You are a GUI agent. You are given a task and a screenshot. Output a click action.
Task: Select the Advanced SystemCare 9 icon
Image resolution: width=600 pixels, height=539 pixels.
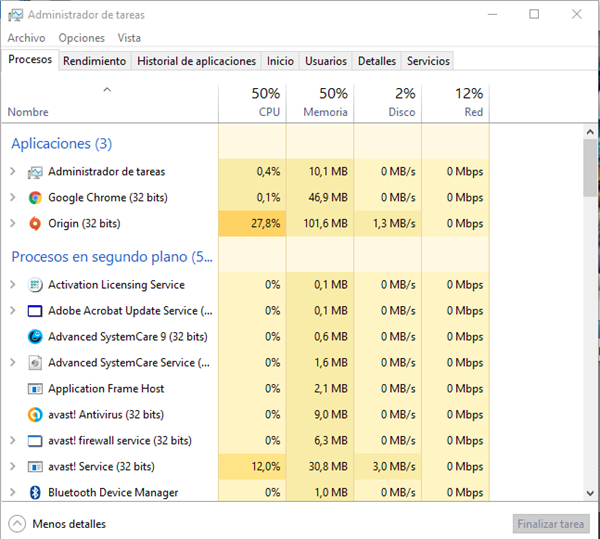pos(35,337)
